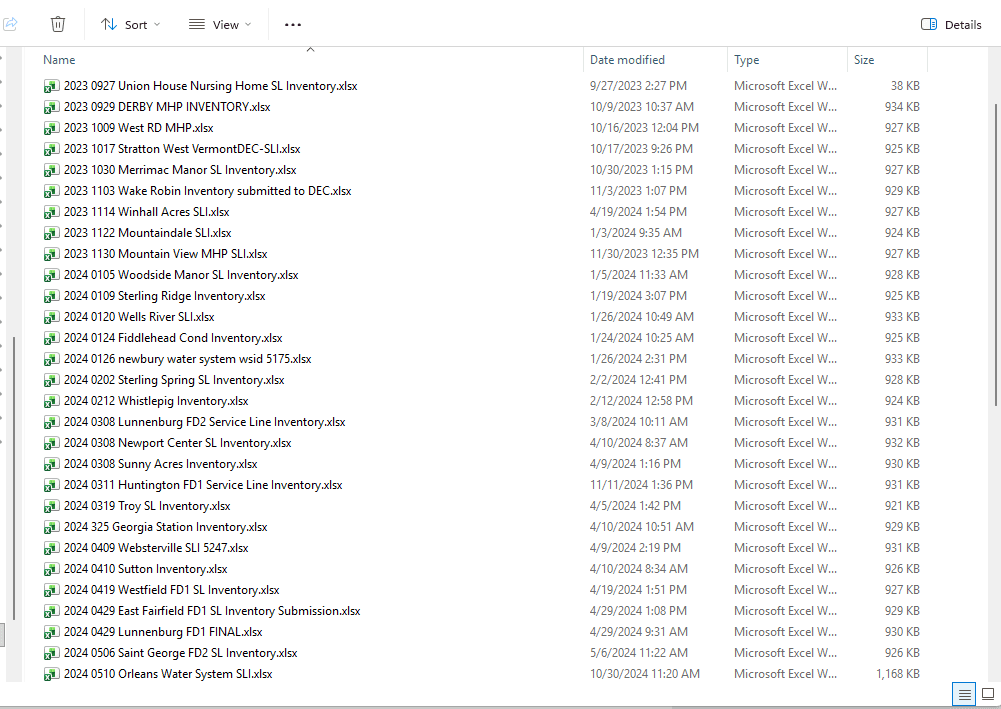Viewport: 1001px width, 709px height.
Task: Select file name 2024 325 Georgia Station Inventory.xlsx
Action: (x=165, y=527)
